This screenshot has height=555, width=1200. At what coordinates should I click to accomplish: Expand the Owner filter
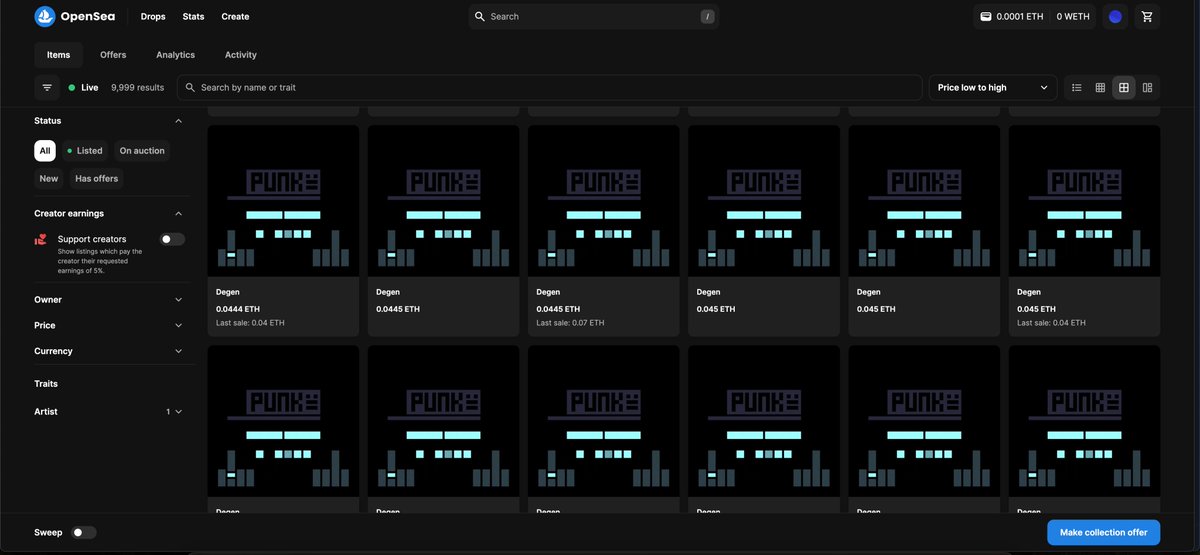coord(109,300)
